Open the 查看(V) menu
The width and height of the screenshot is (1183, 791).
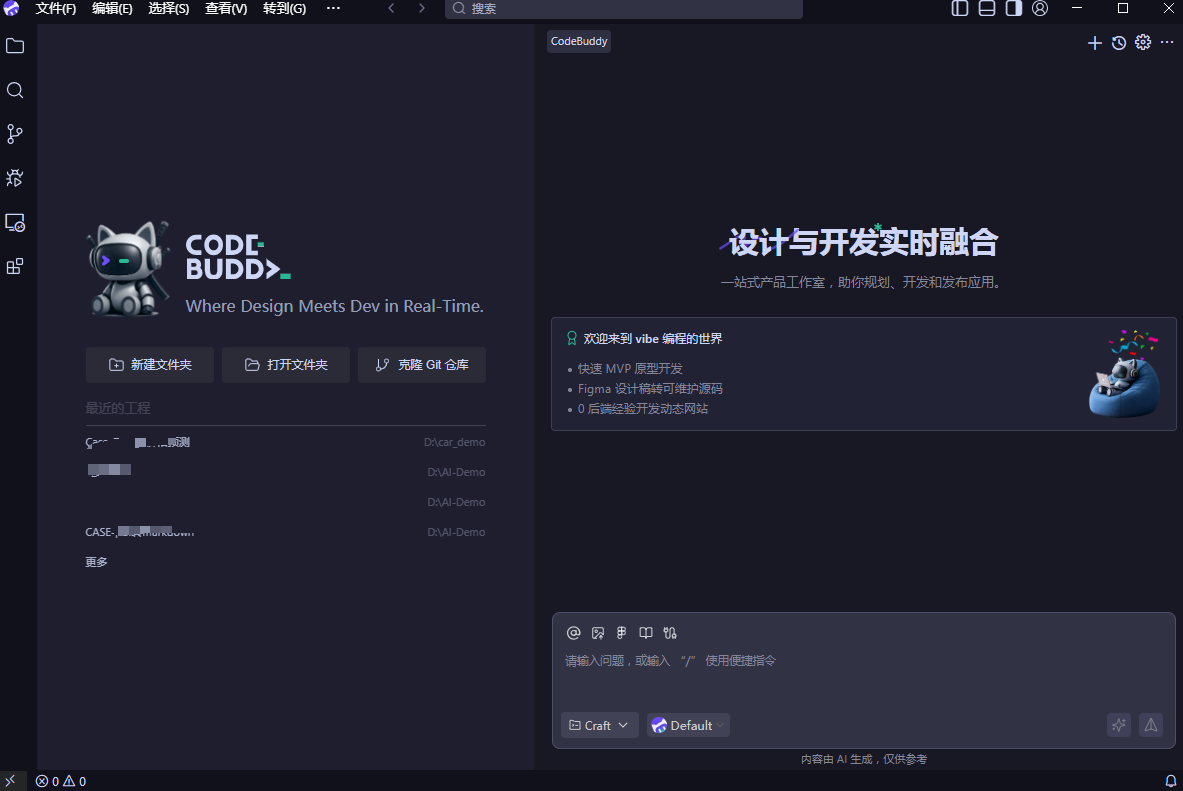coord(226,8)
